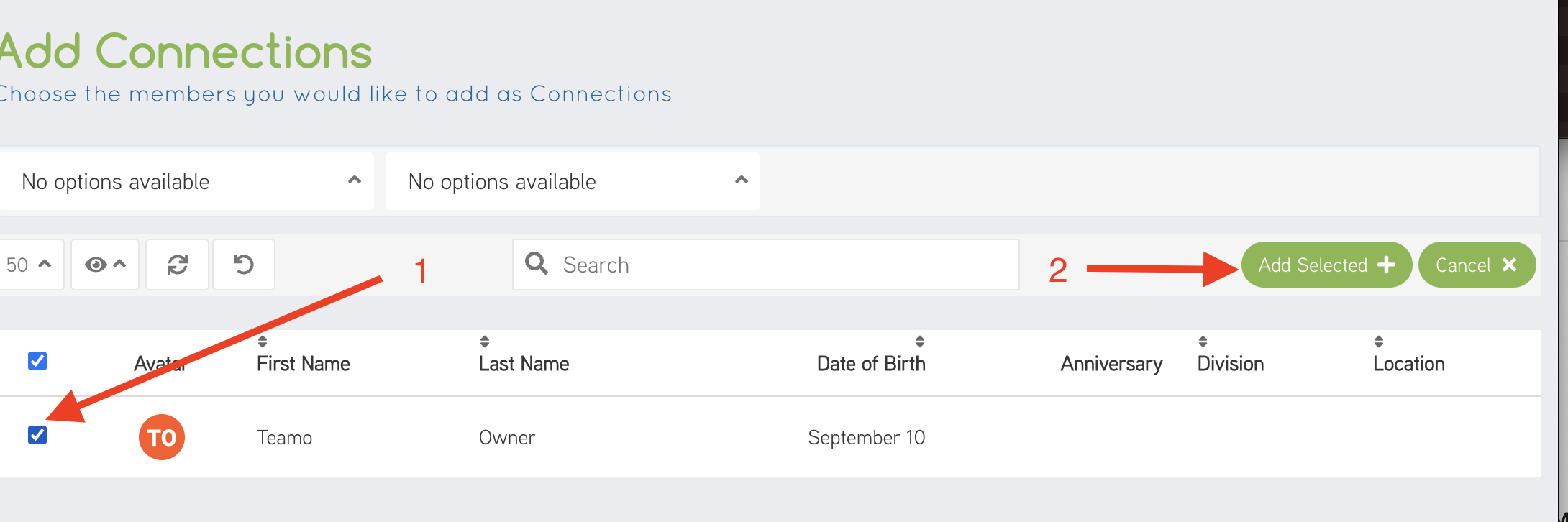The height and width of the screenshot is (522, 1568).
Task: Sort by Date of Birth arrows icon
Action: point(920,342)
